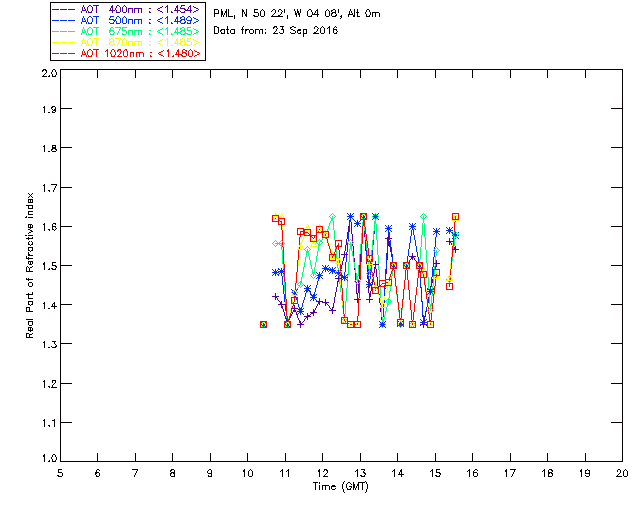Image resolution: width=640 pixels, height=512 pixels.
Task: Click the y-axis tick label 1.2
Action: (x=49, y=384)
